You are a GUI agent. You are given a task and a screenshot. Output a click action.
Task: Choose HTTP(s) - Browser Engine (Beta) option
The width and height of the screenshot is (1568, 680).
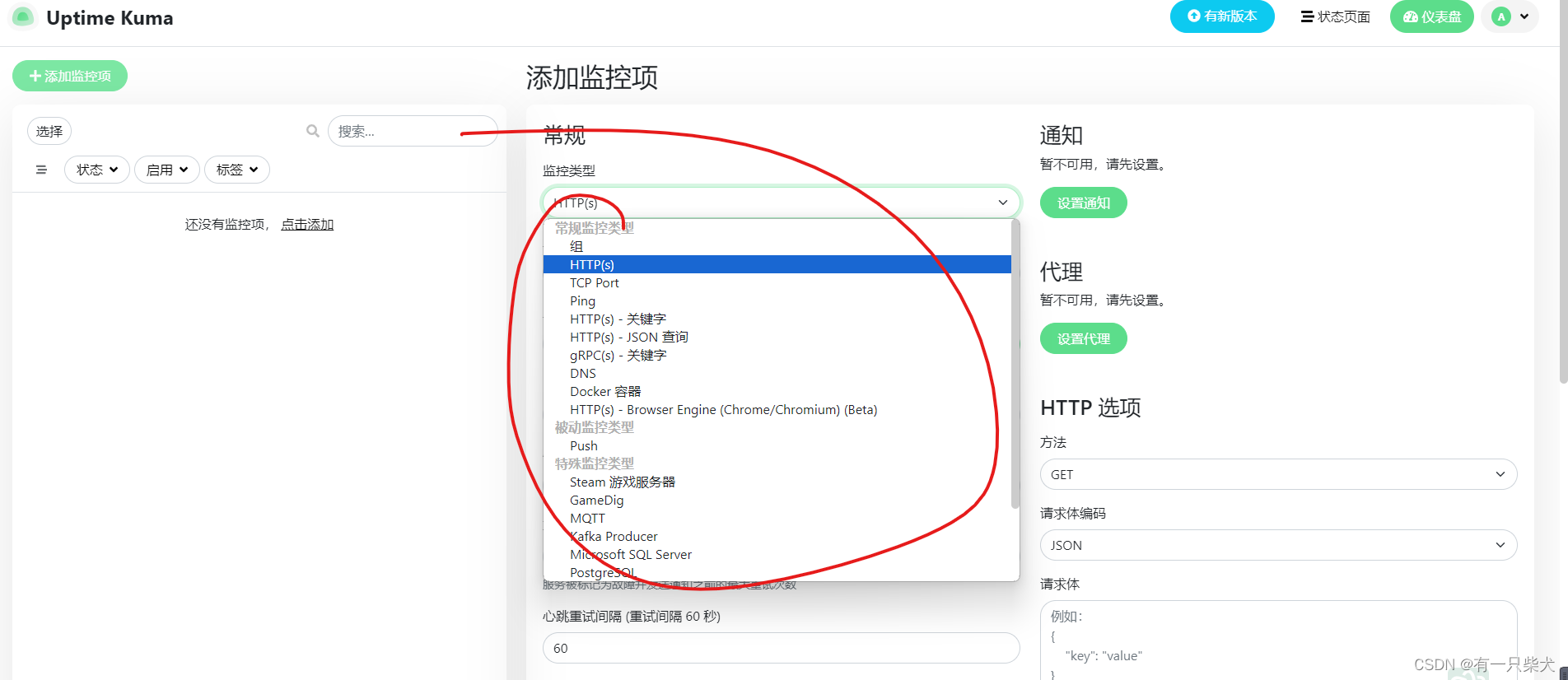pos(777,409)
